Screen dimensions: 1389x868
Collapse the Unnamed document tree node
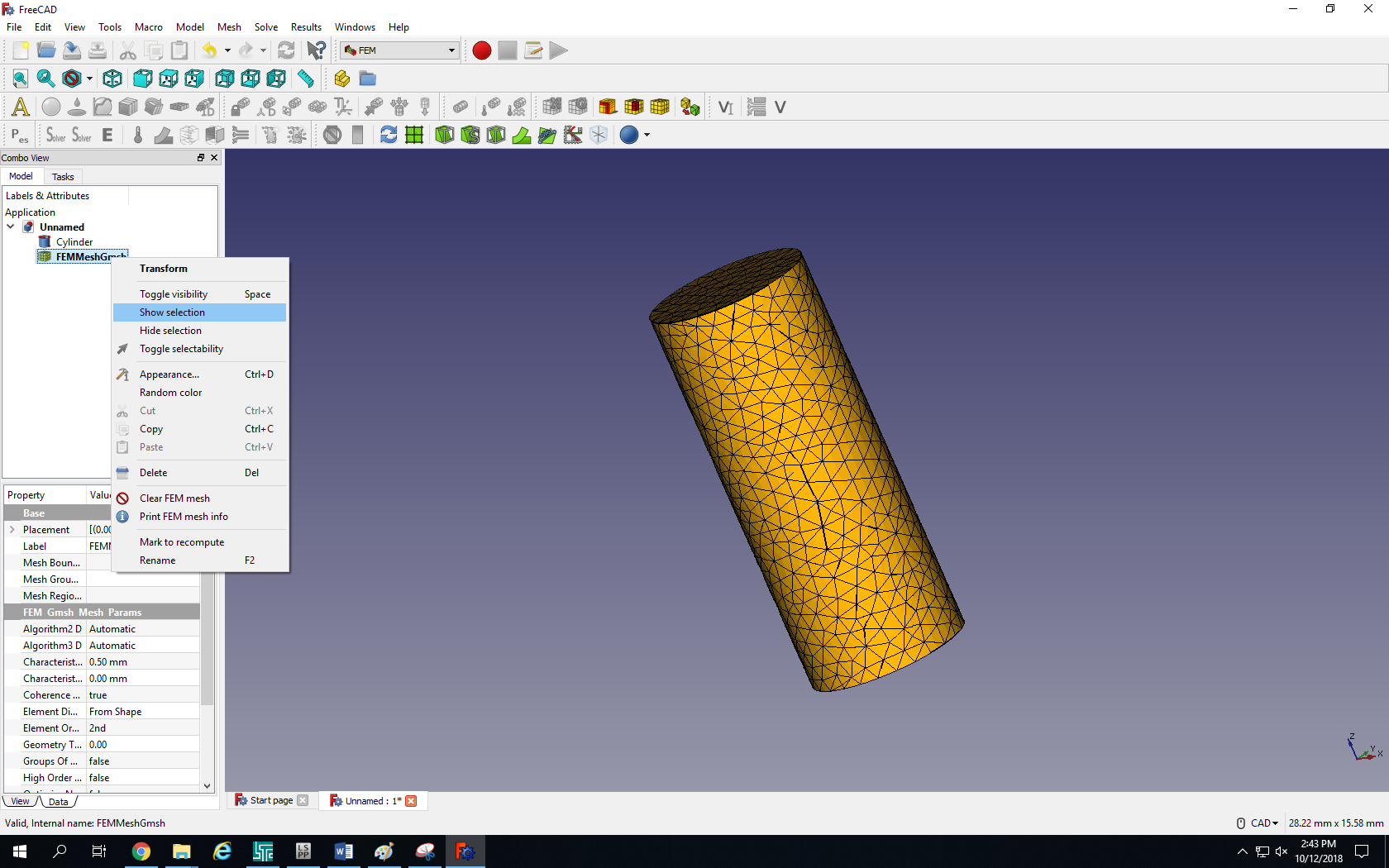[x=11, y=227]
